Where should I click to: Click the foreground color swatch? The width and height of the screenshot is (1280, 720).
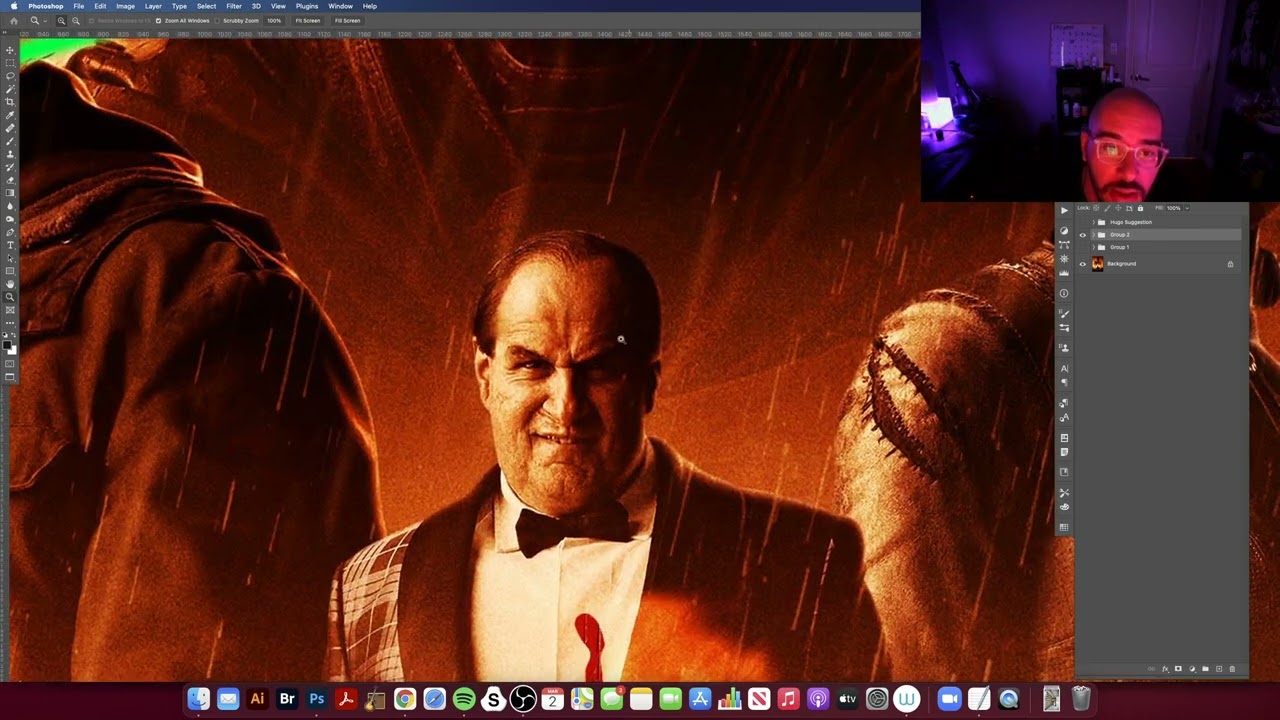coord(8,345)
